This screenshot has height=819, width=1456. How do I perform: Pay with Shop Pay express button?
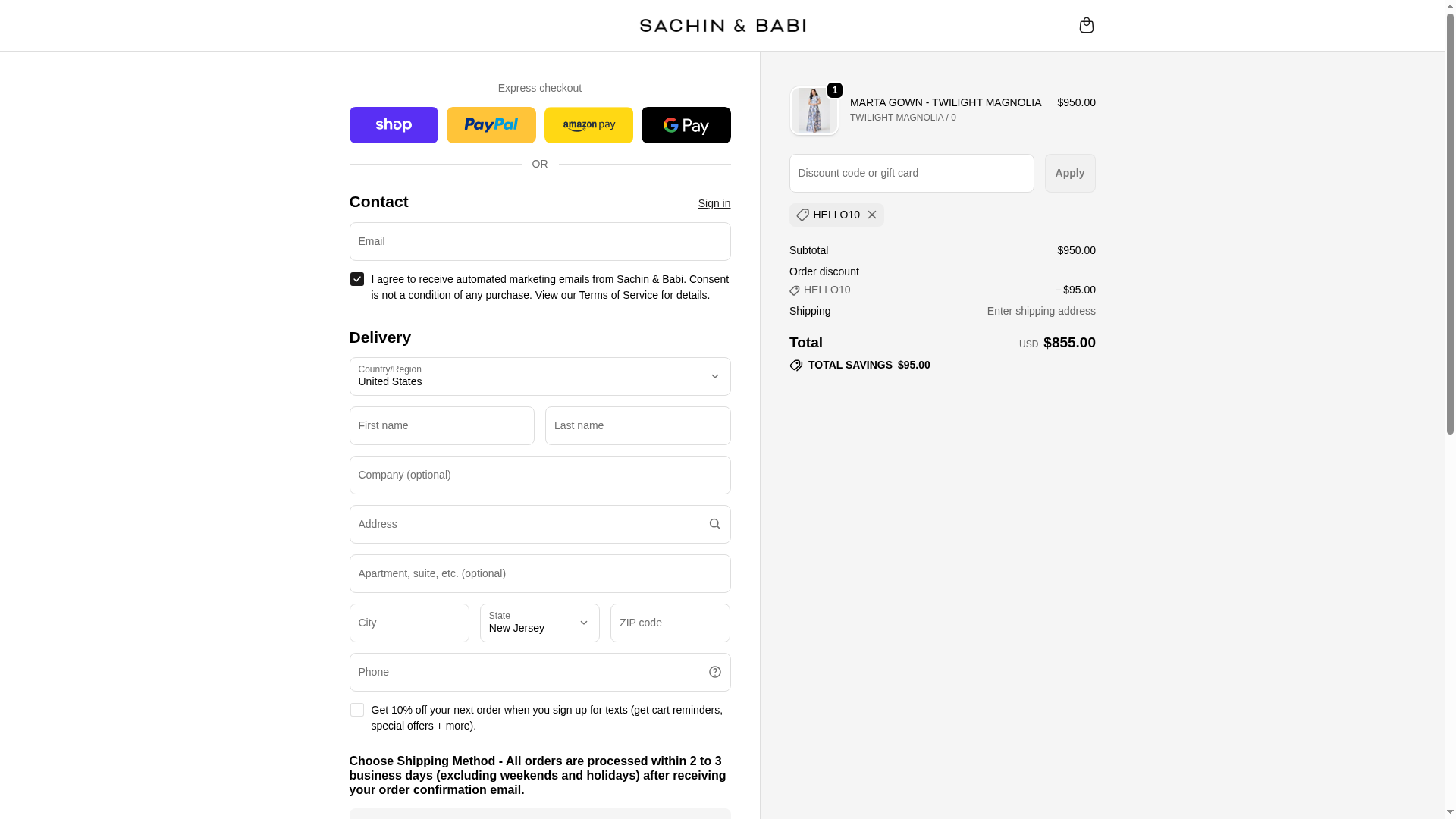click(x=394, y=125)
